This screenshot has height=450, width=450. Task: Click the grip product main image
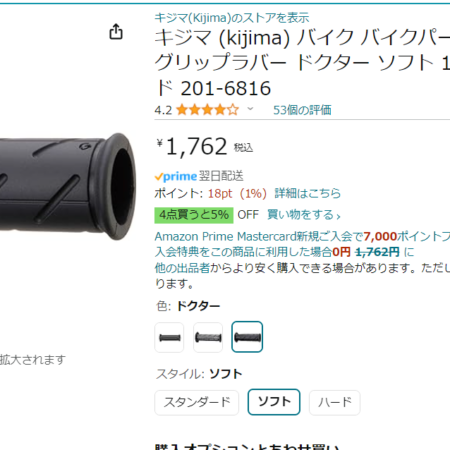tap(68, 186)
